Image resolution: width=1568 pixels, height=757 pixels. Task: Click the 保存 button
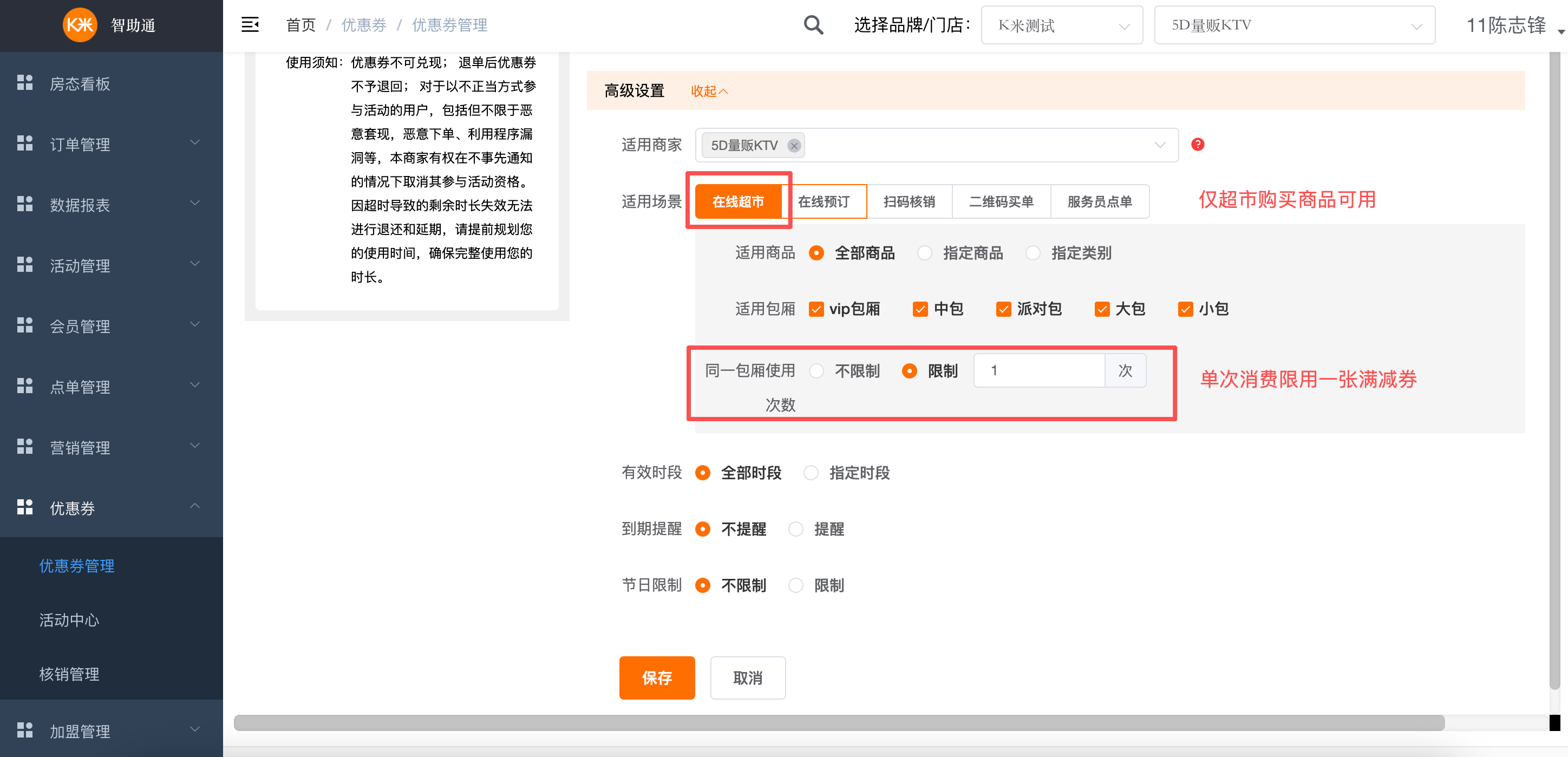[657, 677]
